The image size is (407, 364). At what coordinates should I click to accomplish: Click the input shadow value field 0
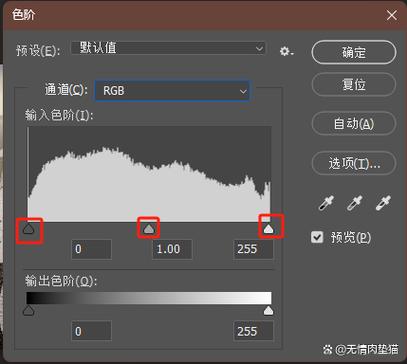click(x=91, y=249)
